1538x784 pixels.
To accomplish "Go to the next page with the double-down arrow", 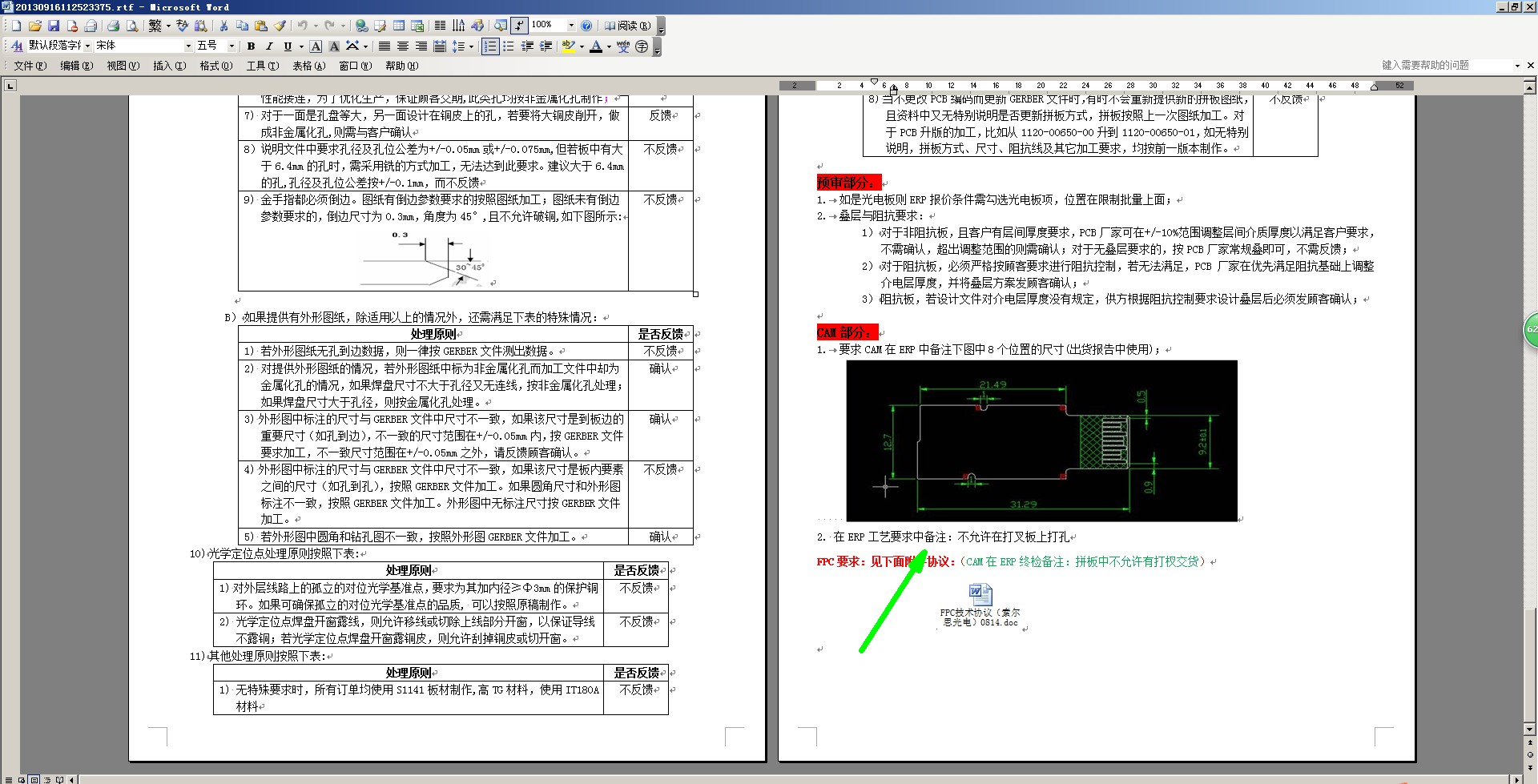I will (x=1530, y=766).
